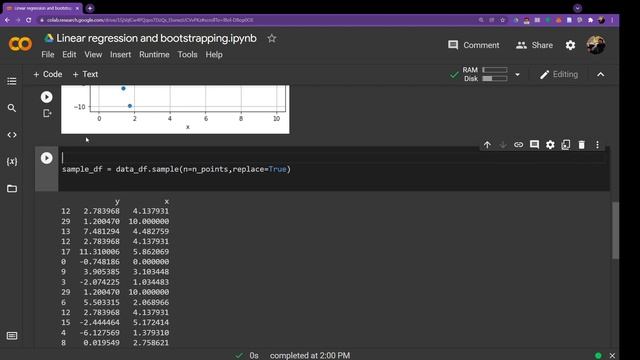Image resolution: width=640 pixels, height=360 pixels.
Task: Delete the selected cell
Action: coord(582,144)
